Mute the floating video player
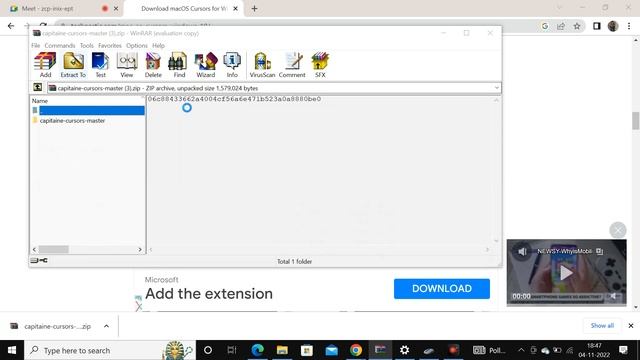 pos(522,251)
